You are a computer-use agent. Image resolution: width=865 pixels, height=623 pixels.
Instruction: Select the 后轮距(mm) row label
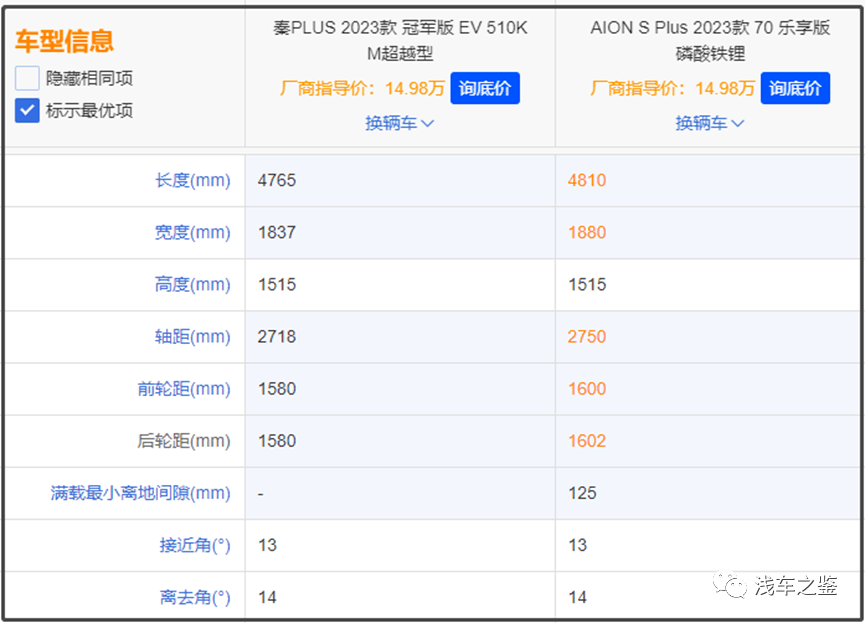(184, 441)
